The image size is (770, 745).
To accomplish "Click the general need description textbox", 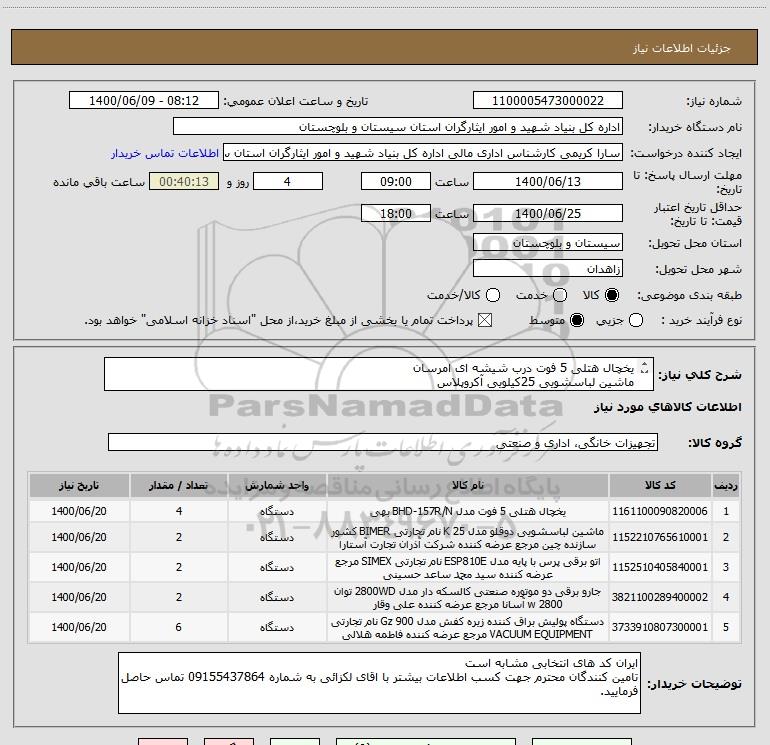I will (x=379, y=374).
